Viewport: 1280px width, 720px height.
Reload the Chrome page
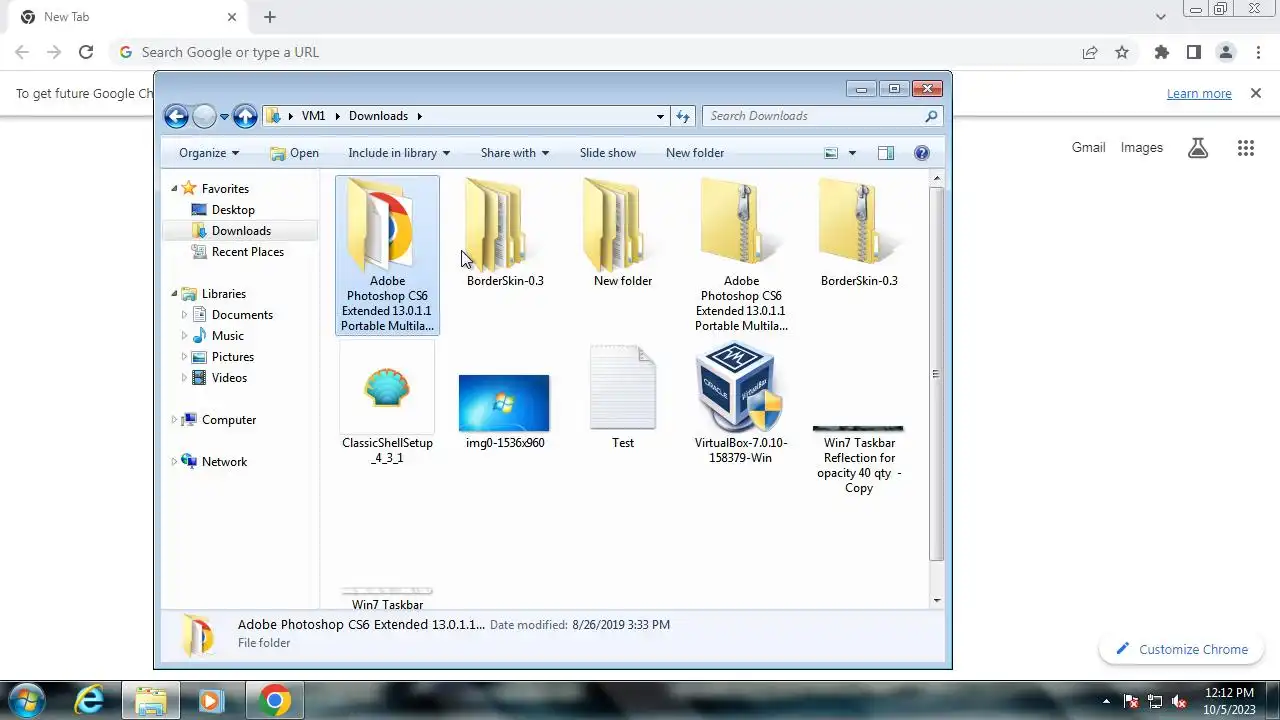(x=86, y=52)
